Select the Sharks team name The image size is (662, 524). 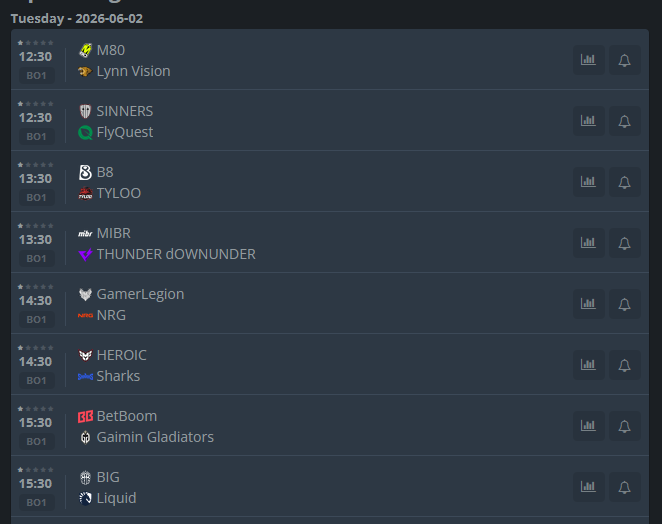118,376
